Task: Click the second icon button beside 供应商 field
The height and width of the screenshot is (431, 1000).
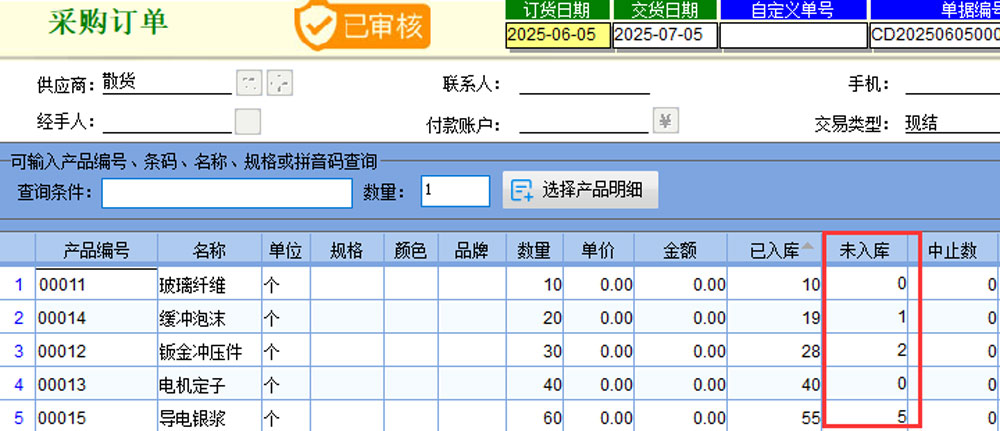Action: pyautogui.click(x=280, y=83)
